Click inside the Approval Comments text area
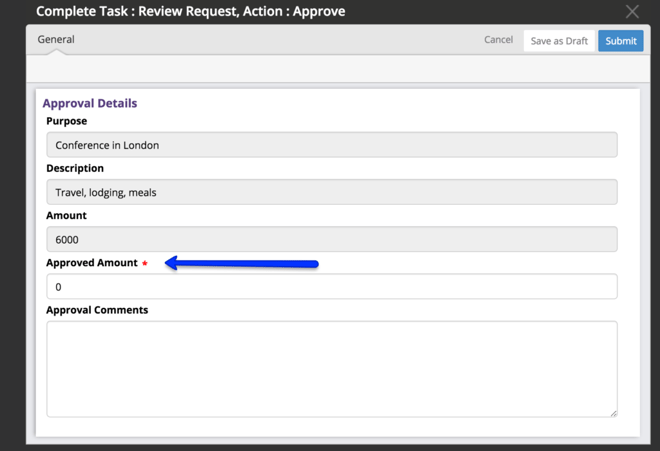 332,369
